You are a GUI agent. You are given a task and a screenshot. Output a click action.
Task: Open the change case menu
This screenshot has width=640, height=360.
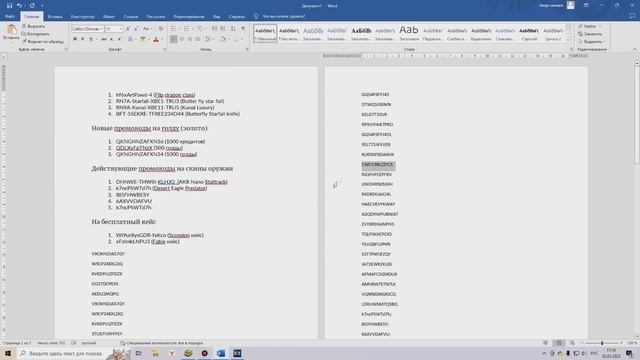[147, 29]
